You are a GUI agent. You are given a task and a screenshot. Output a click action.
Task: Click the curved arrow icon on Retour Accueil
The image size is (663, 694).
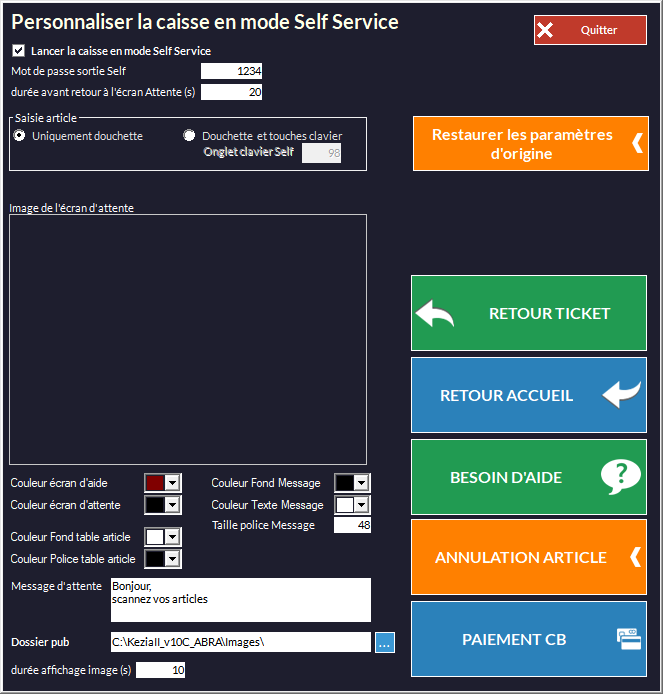621,395
